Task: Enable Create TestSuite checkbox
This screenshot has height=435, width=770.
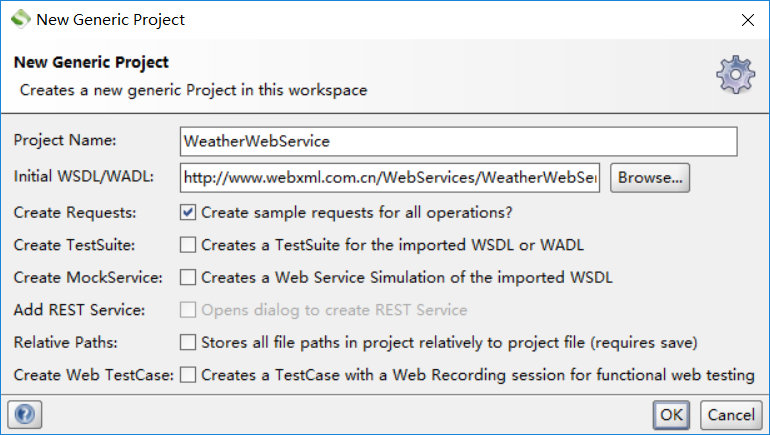Action: [188, 245]
